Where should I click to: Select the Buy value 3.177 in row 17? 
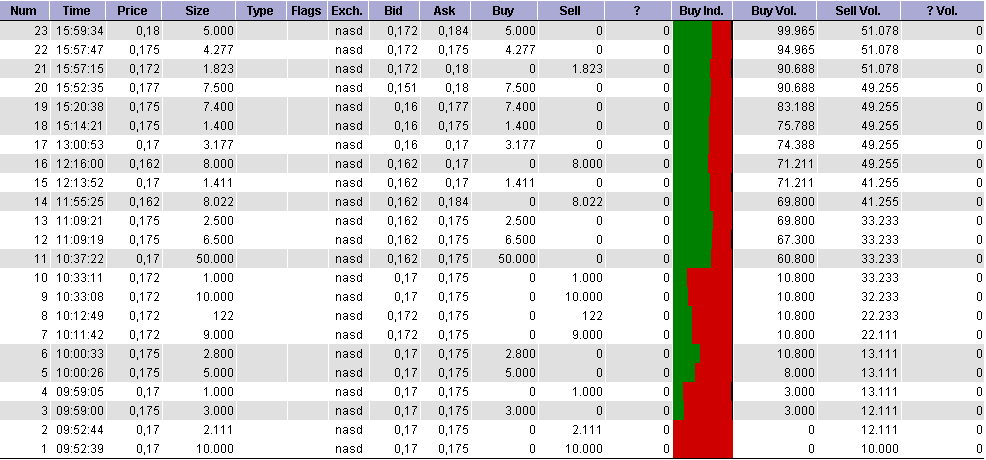pos(521,145)
